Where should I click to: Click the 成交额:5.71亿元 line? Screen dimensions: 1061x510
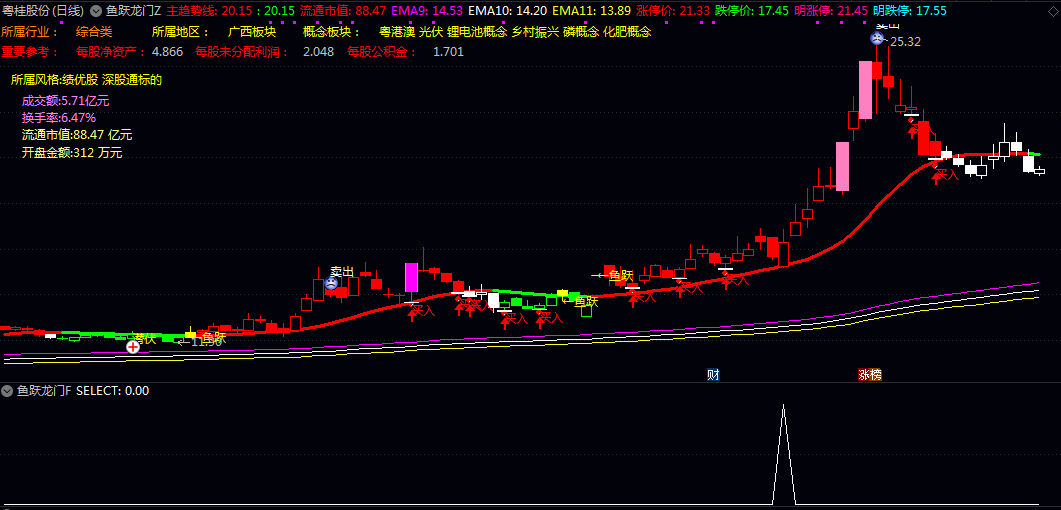(x=66, y=101)
